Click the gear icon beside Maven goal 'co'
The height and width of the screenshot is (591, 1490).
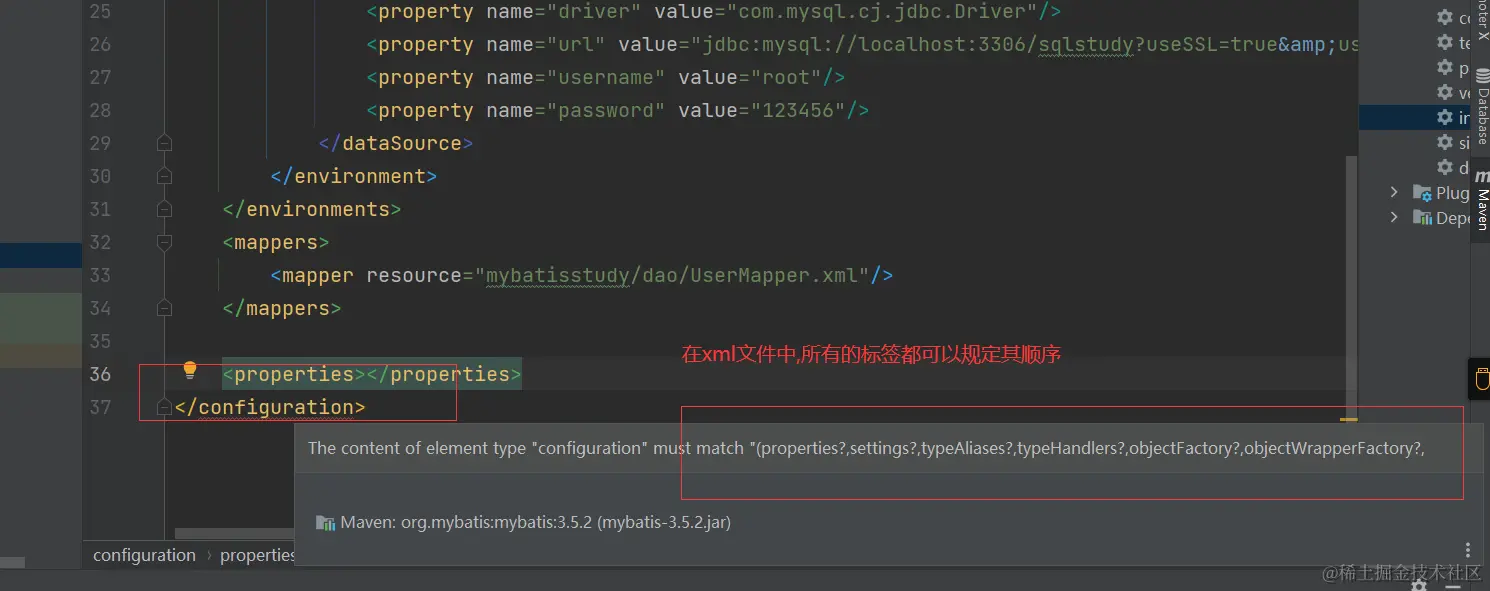(x=1445, y=17)
